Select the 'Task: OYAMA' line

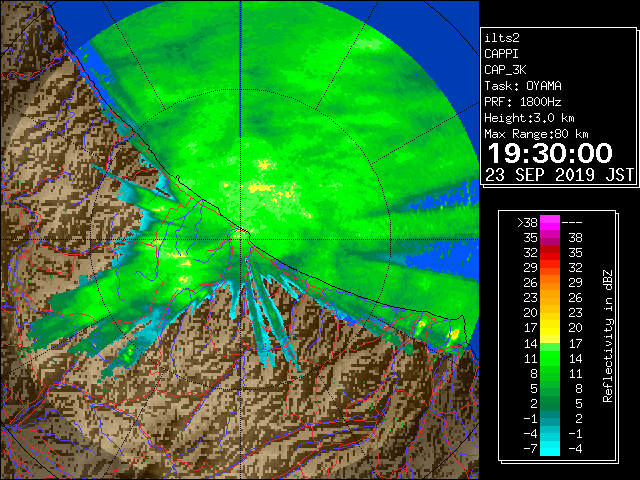(523, 86)
